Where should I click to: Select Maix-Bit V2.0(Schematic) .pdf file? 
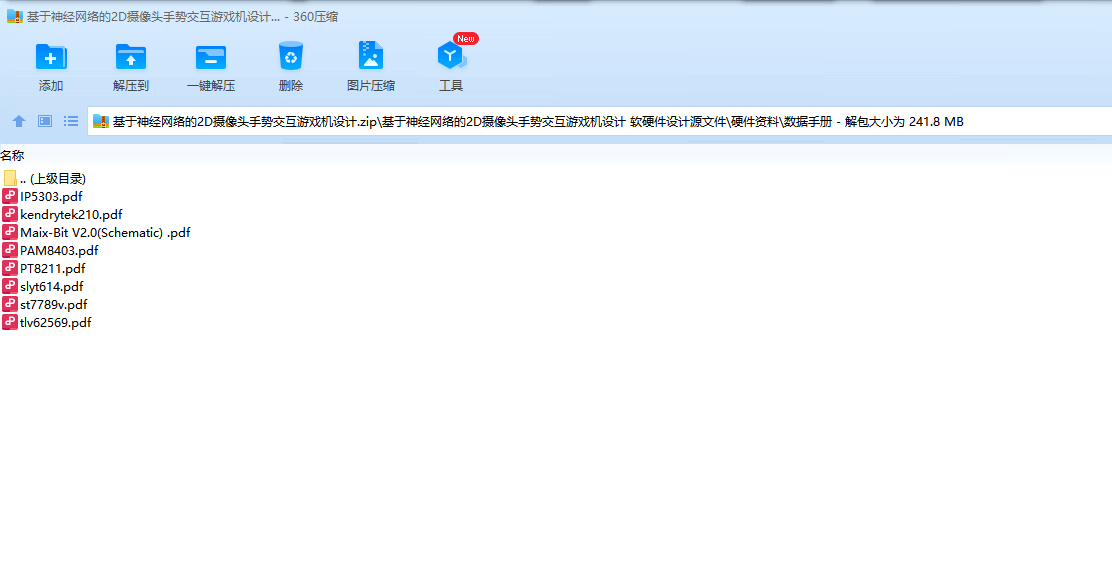[x=105, y=233]
